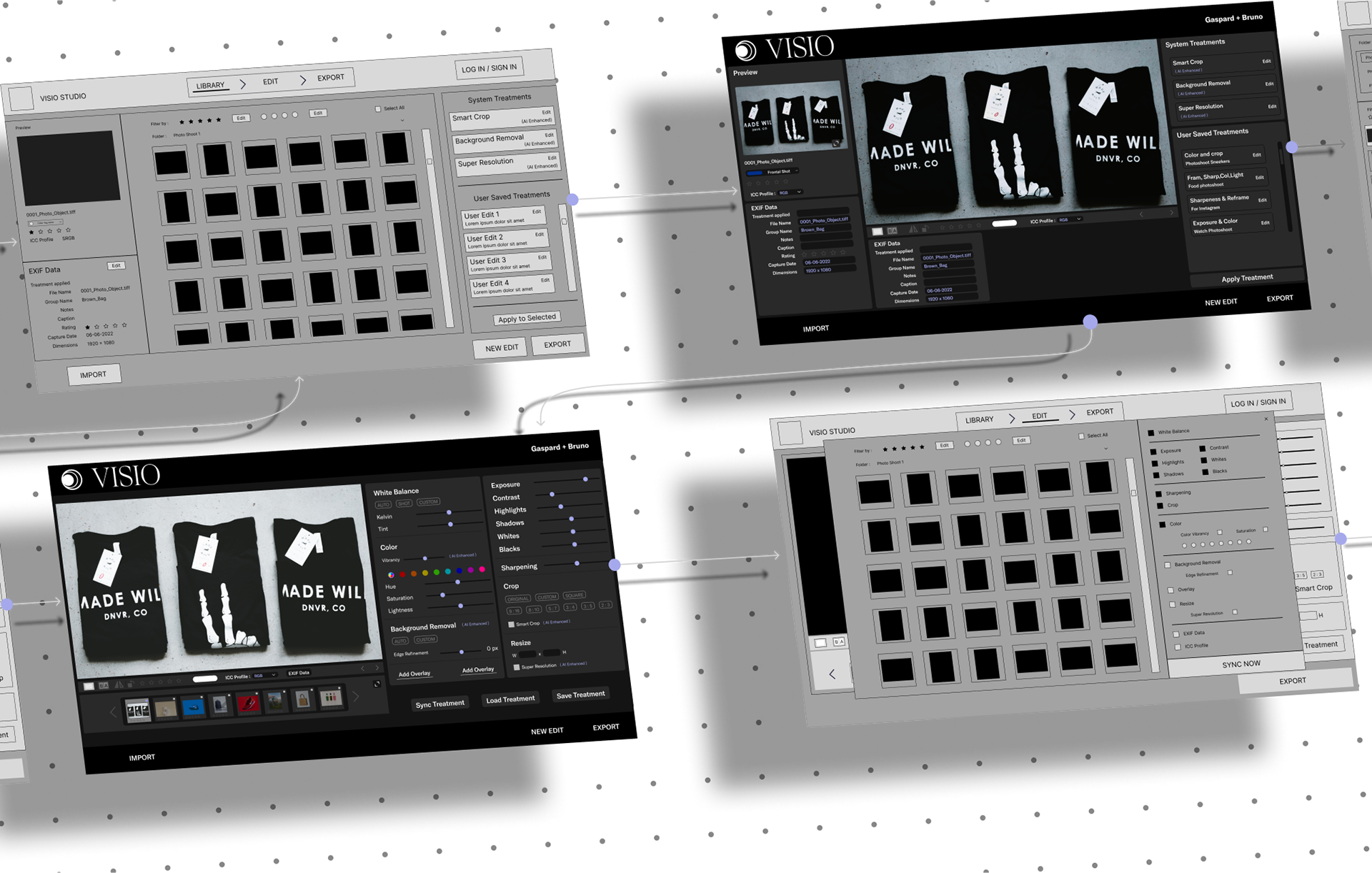Click SYNC NOW in the bottom-right wireframe
Image resolution: width=1372 pixels, height=873 pixels.
[1241, 664]
